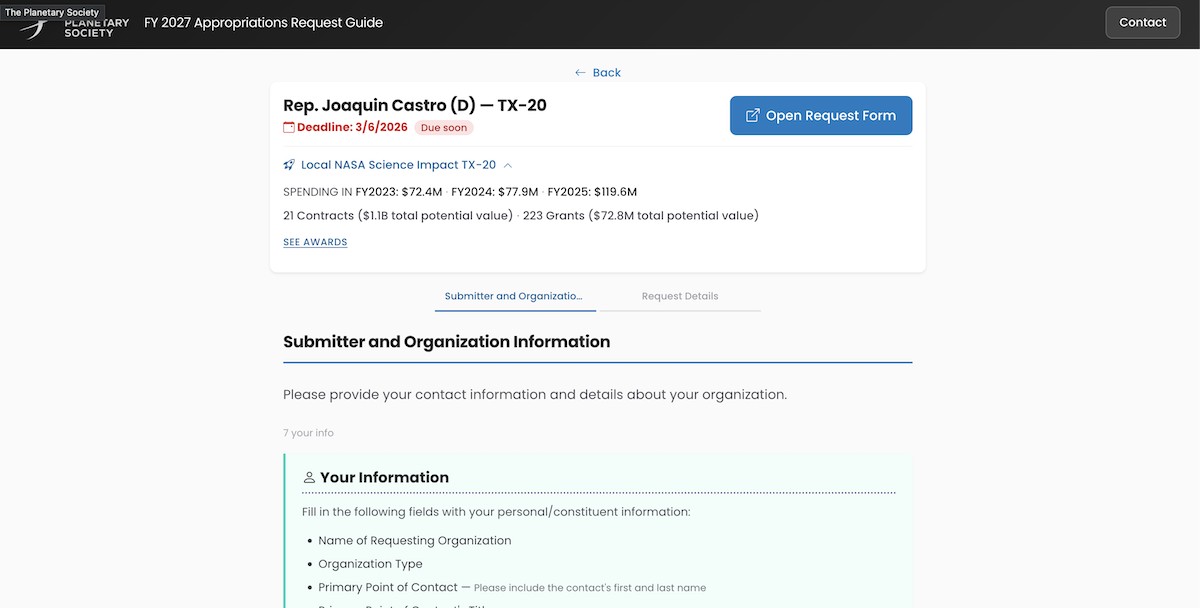This screenshot has height=608, width=1200.
Task: Click the Organization Type list item
Action: coord(370,564)
